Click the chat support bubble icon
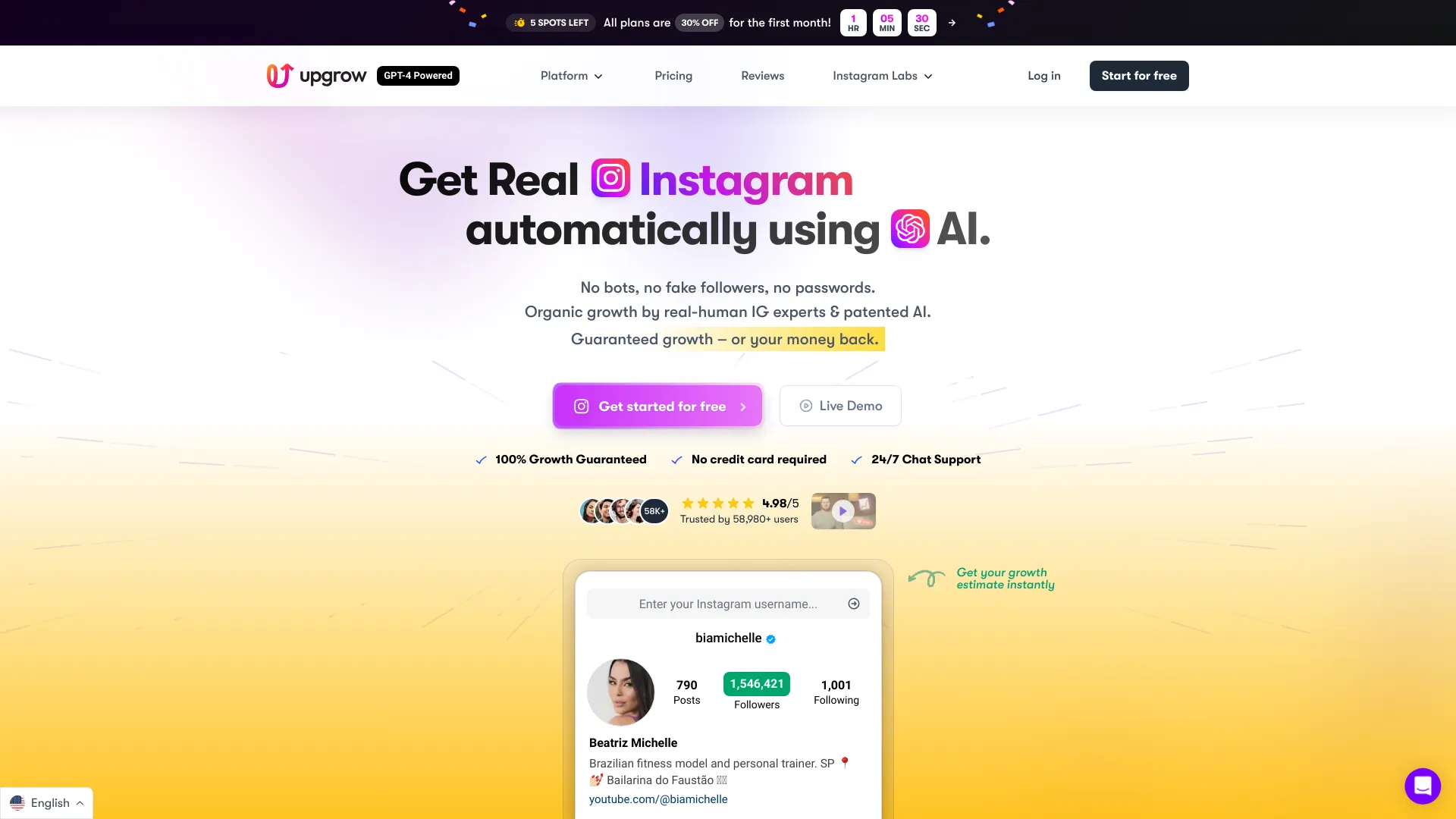The width and height of the screenshot is (1456, 819). tap(1422, 785)
